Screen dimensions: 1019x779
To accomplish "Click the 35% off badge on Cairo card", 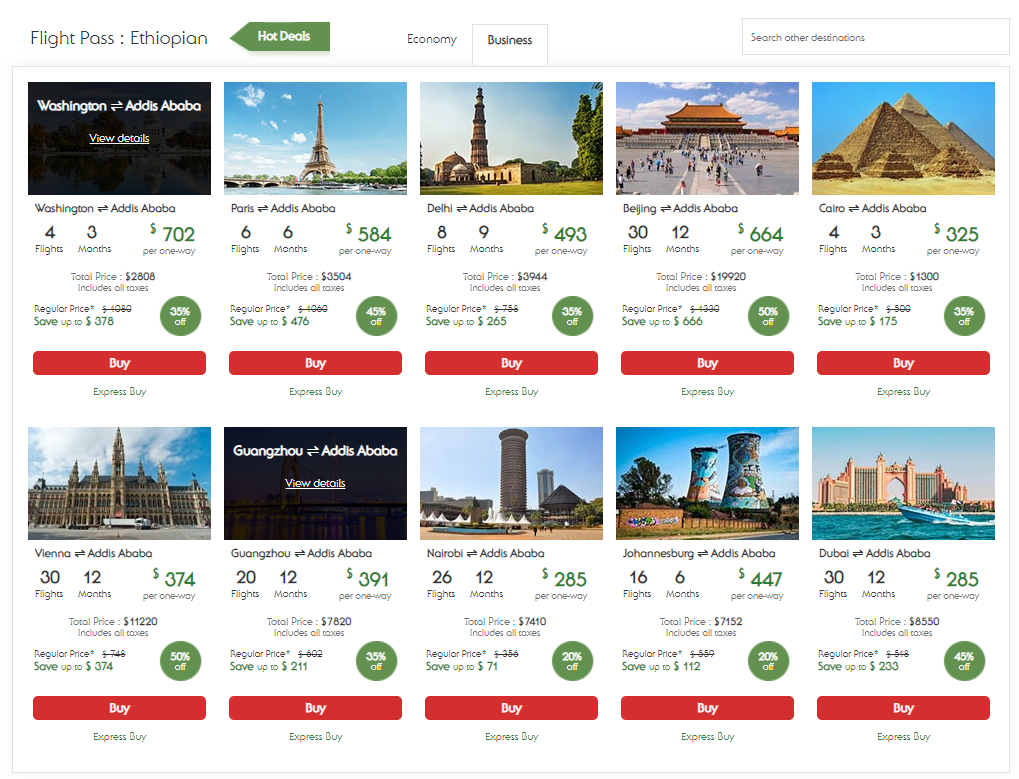I will 964,316.
